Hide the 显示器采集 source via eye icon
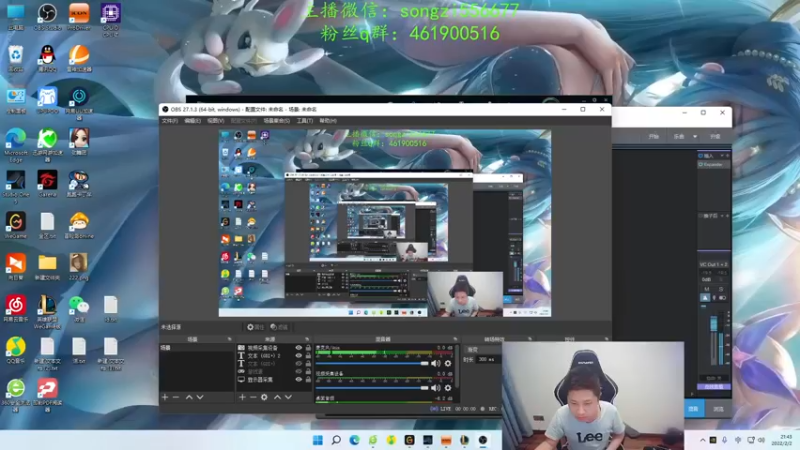 [298, 380]
